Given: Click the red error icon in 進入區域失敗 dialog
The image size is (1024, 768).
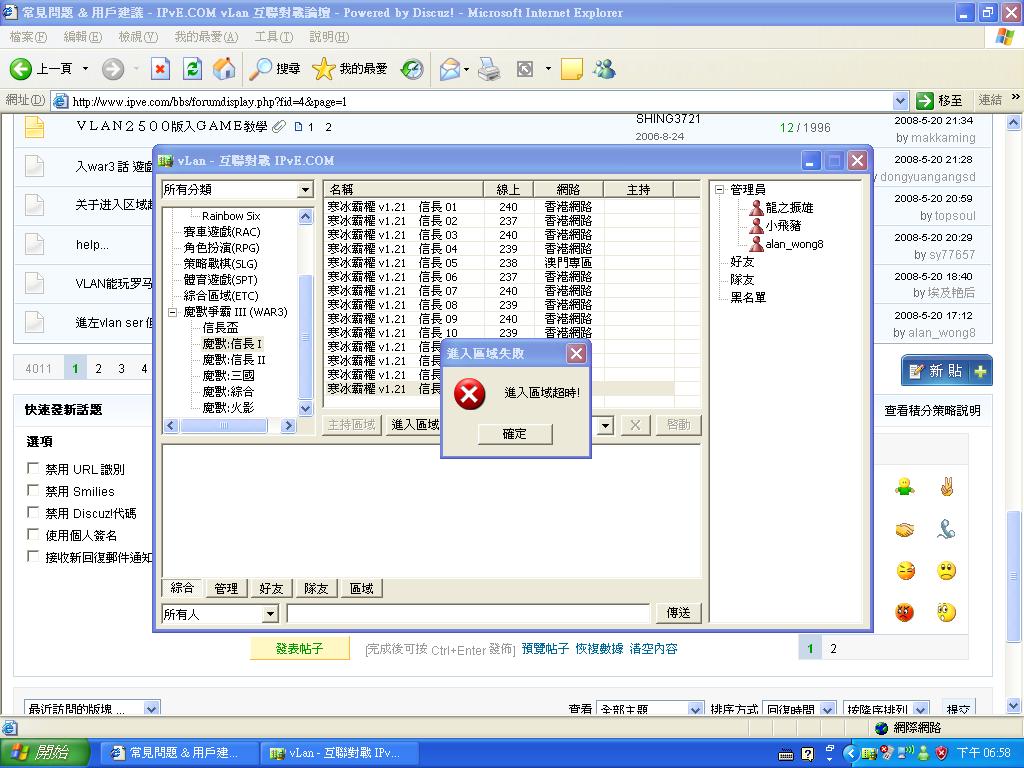Looking at the screenshot, I should coord(469,395).
